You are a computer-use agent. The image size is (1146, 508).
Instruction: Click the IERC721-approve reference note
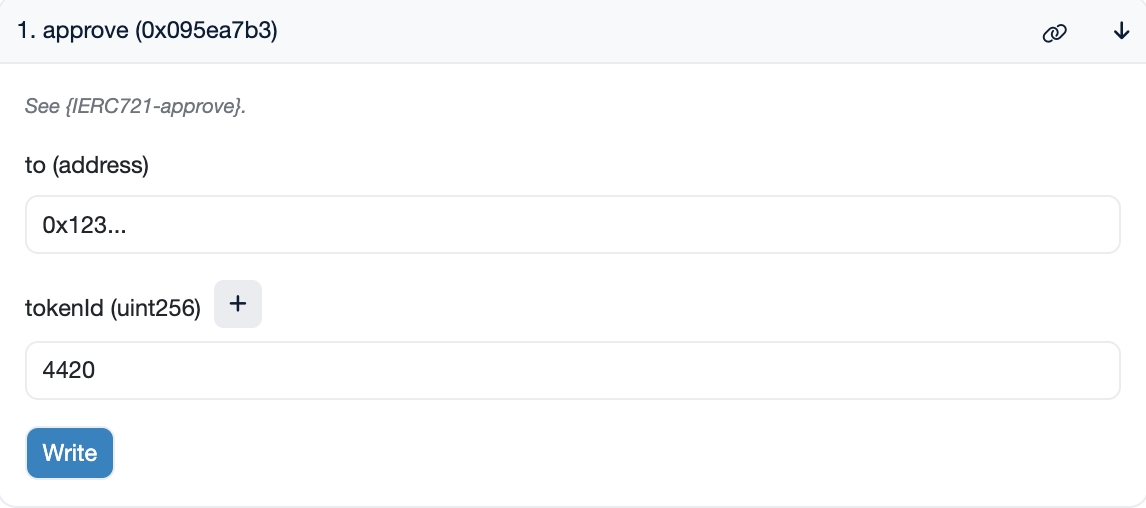135,106
